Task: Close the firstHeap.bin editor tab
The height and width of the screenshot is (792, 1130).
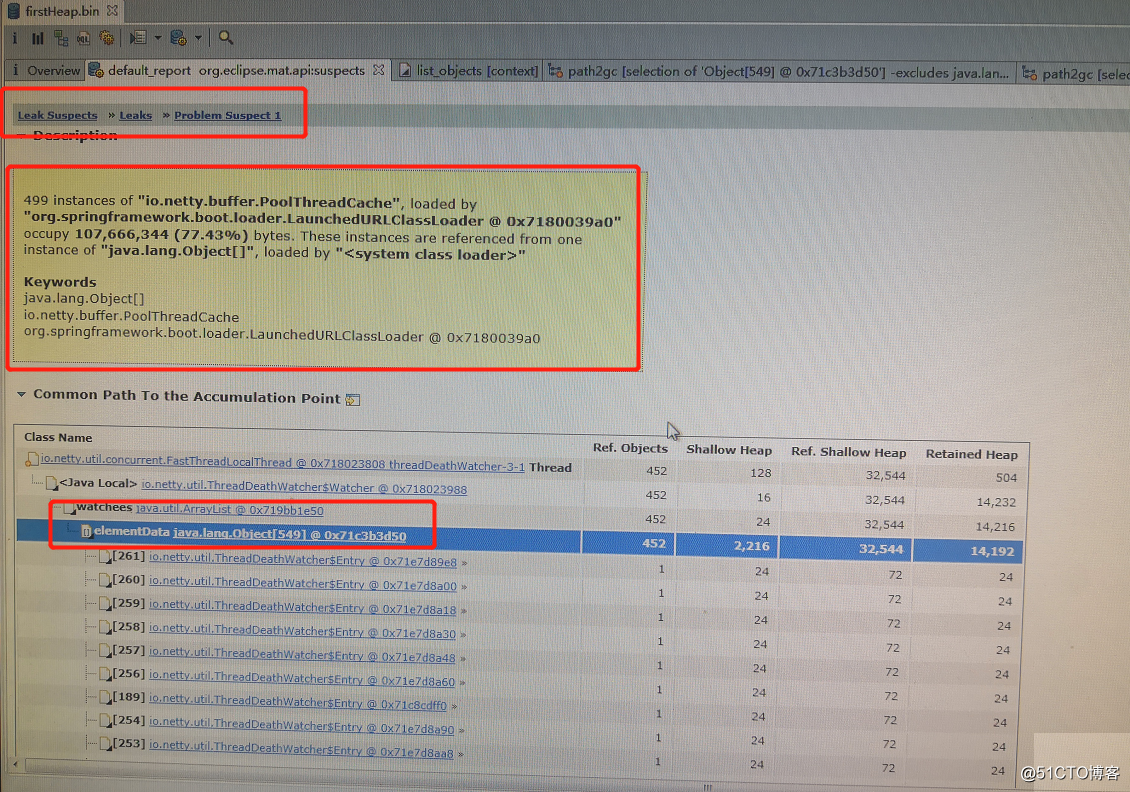Action: pyautogui.click(x=112, y=11)
